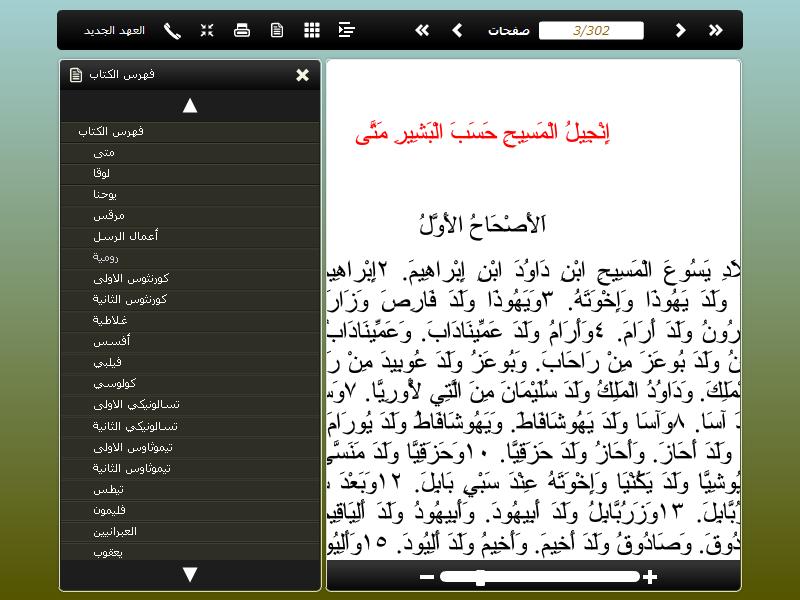800x600 pixels.
Task: Click the printer icon
Action: 241,30
